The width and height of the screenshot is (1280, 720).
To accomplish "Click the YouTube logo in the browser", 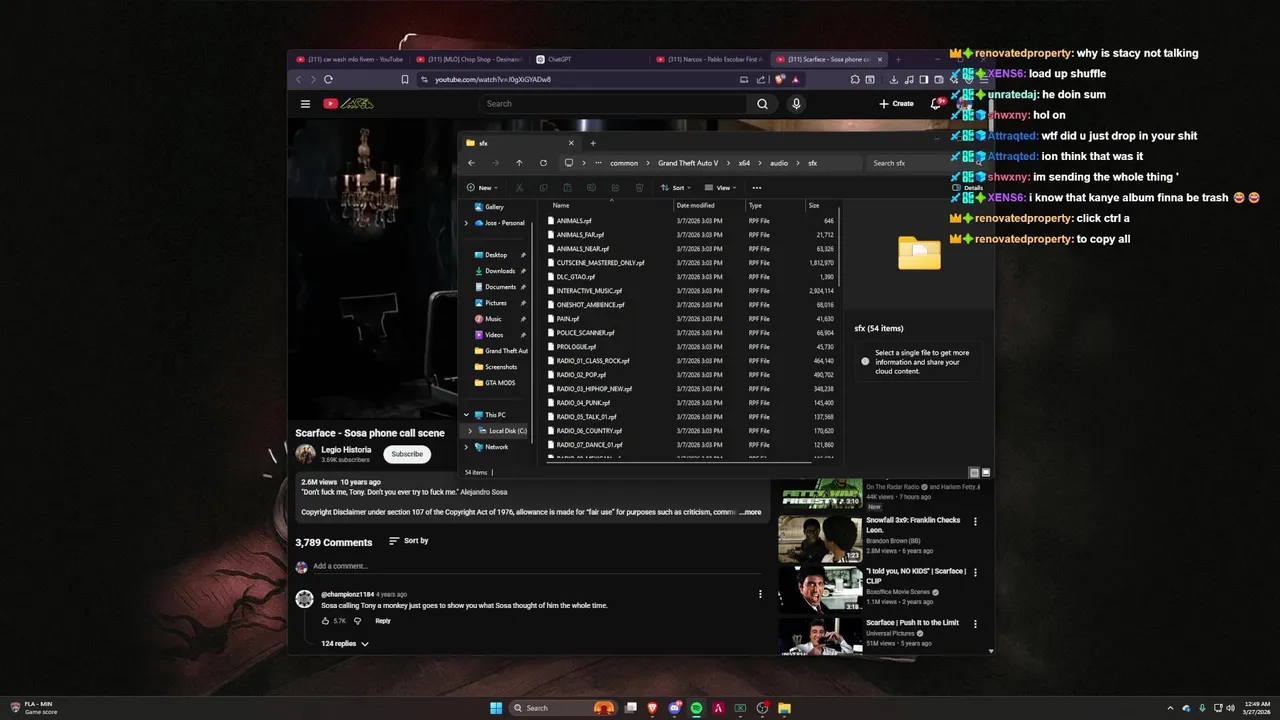I will tap(347, 103).
